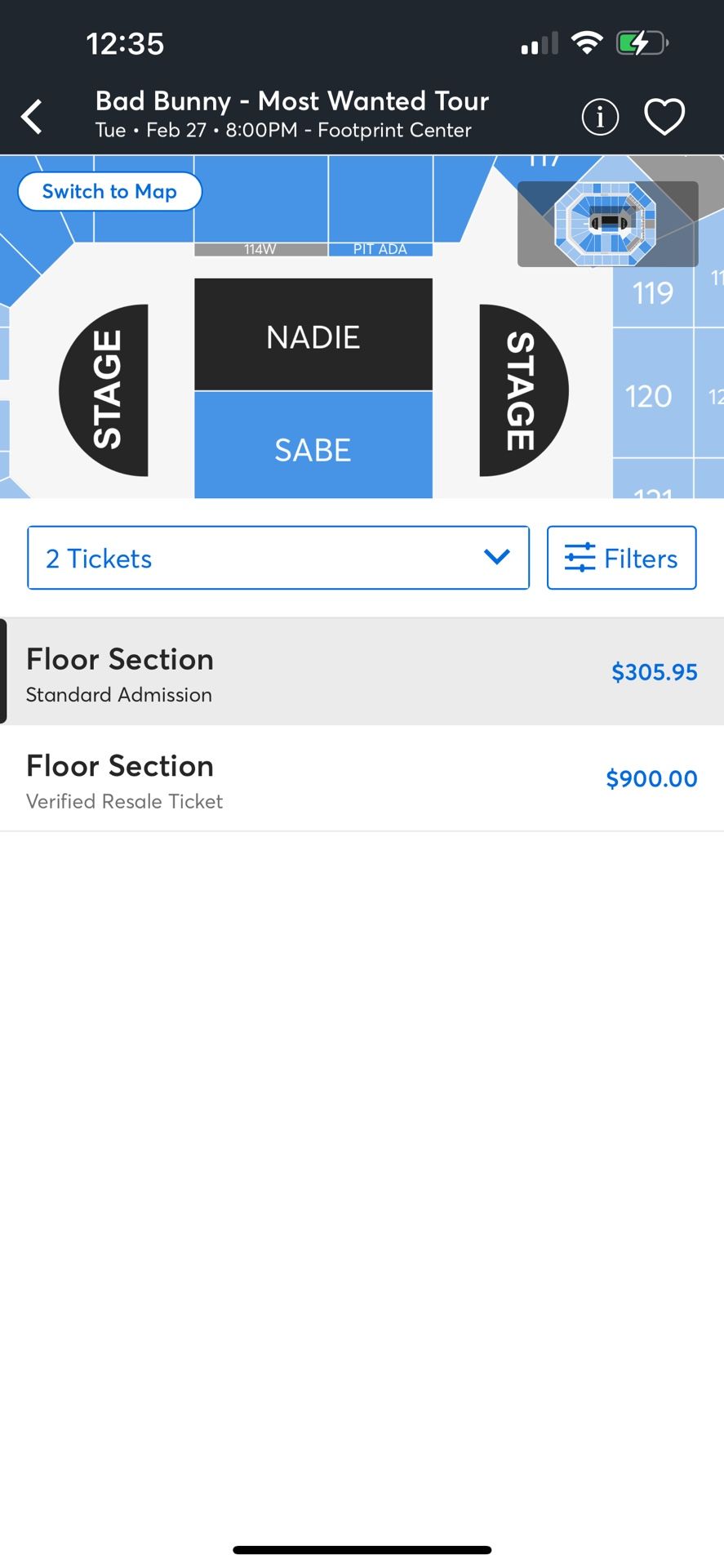Tap the back arrow icon
Screen dimensions: 724x1568
[x=32, y=117]
